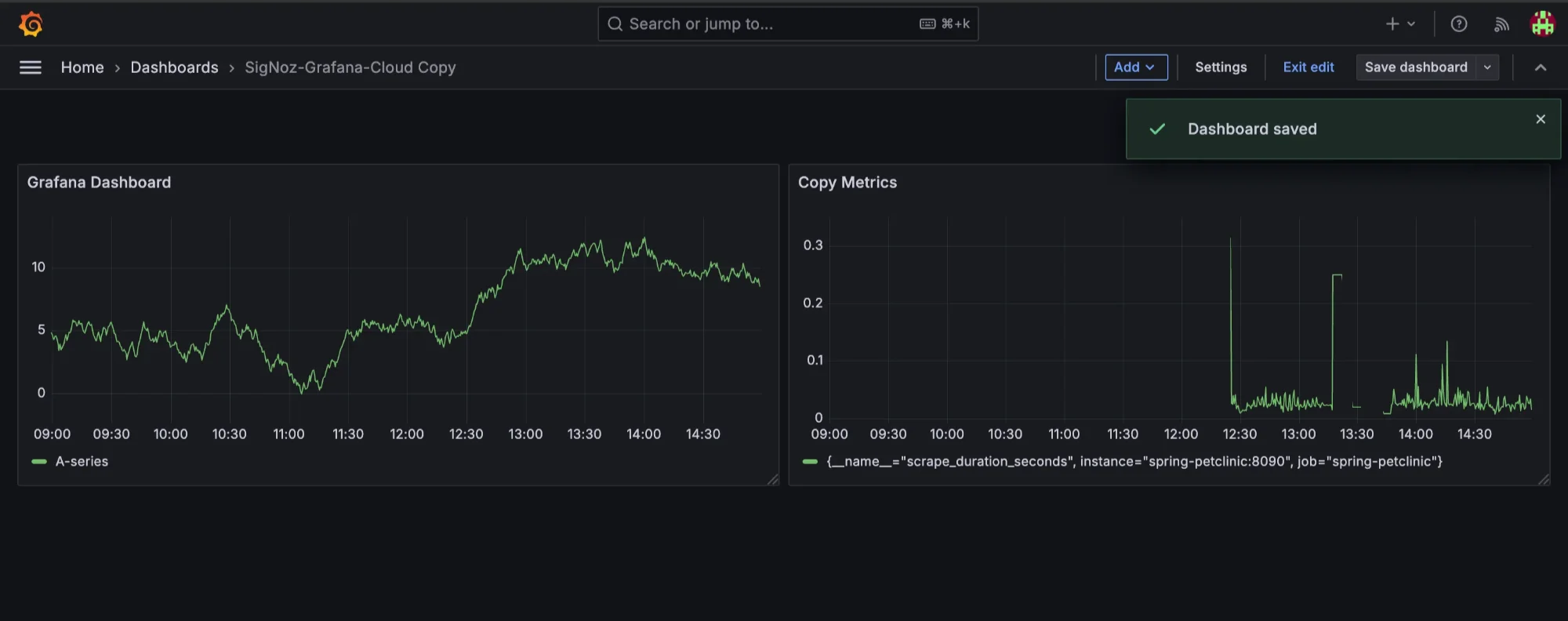Image resolution: width=1568 pixels, height=621 pixels.
Task: Open the Add dropdown
Action: click(1136, 67)
